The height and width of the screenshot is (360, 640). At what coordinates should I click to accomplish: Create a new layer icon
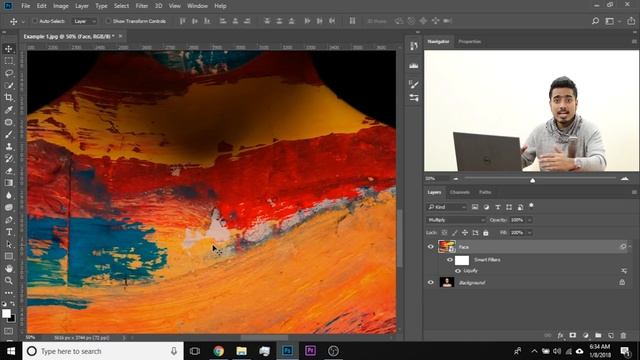(x=611, y=335)
